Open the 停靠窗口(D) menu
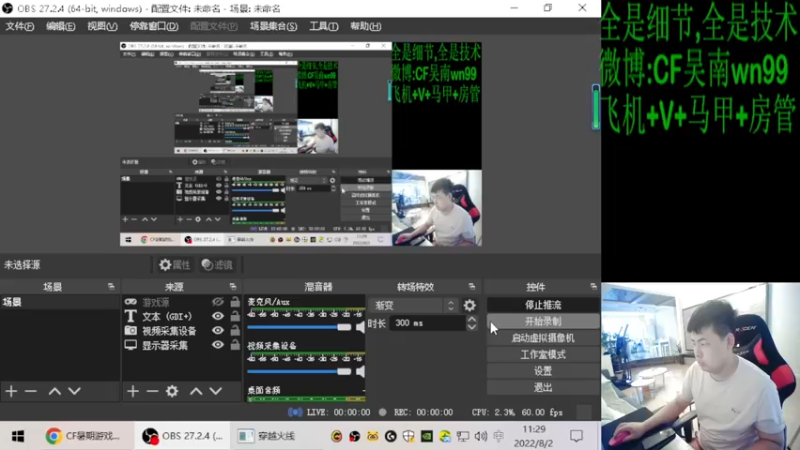 click(154, 27)
